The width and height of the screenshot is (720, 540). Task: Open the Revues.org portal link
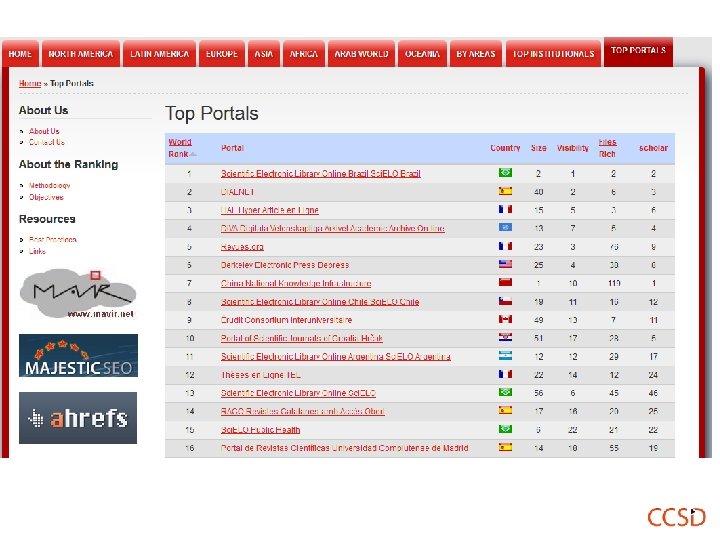(x=242, y=247)
